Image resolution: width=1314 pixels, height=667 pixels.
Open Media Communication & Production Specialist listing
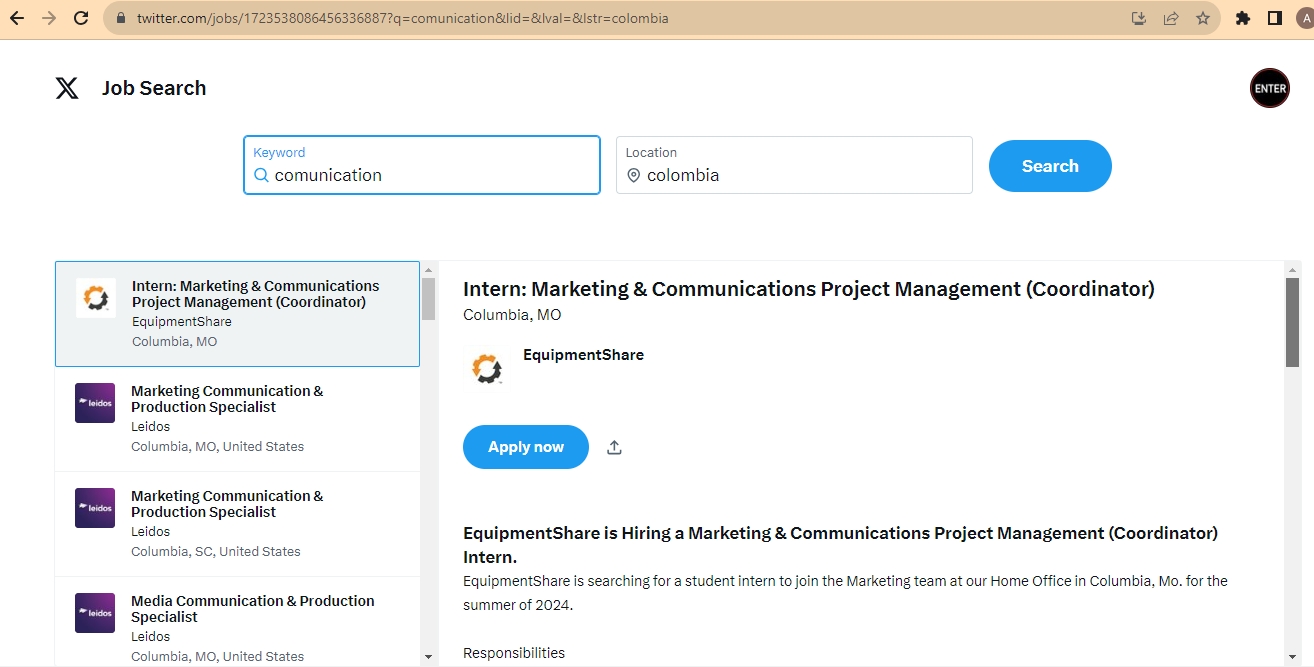(x=237, y=621)
